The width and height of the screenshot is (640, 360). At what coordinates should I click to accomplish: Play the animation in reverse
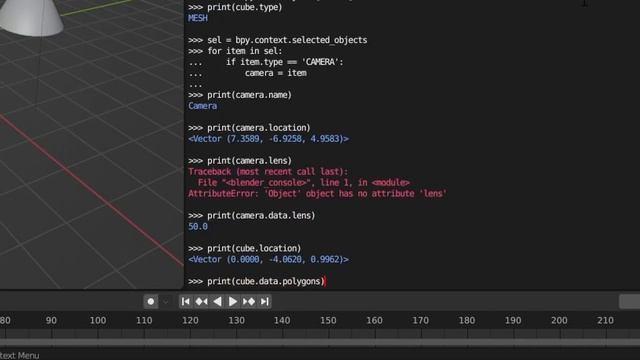217,302
